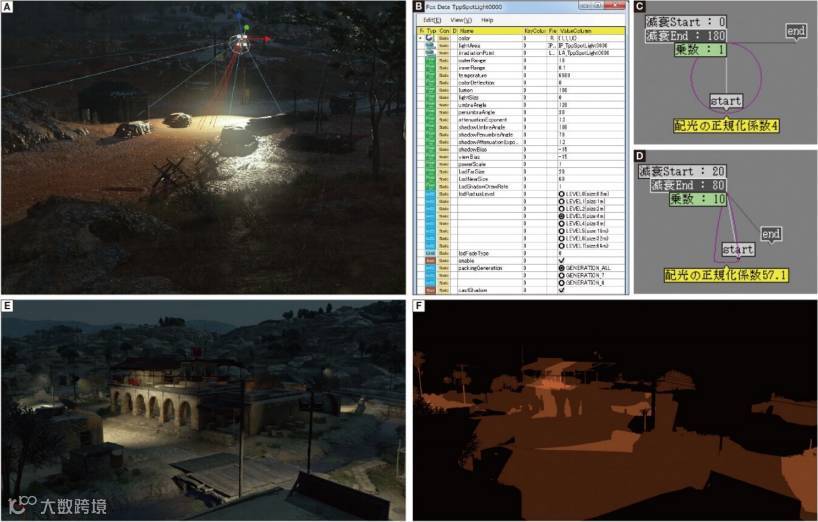Image resolution: width=818 pixels, height=522 pixels.
Task: Select the lightArea property name cell
Action: (490, 45)
